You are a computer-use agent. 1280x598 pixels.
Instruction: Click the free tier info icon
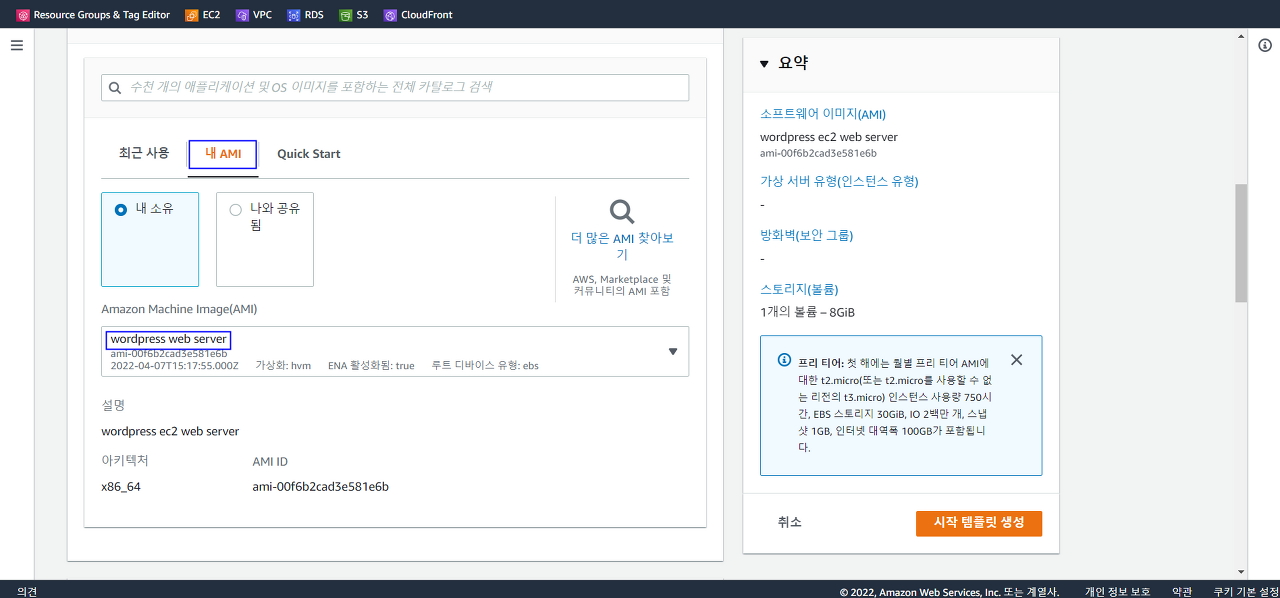pos(784,359)
